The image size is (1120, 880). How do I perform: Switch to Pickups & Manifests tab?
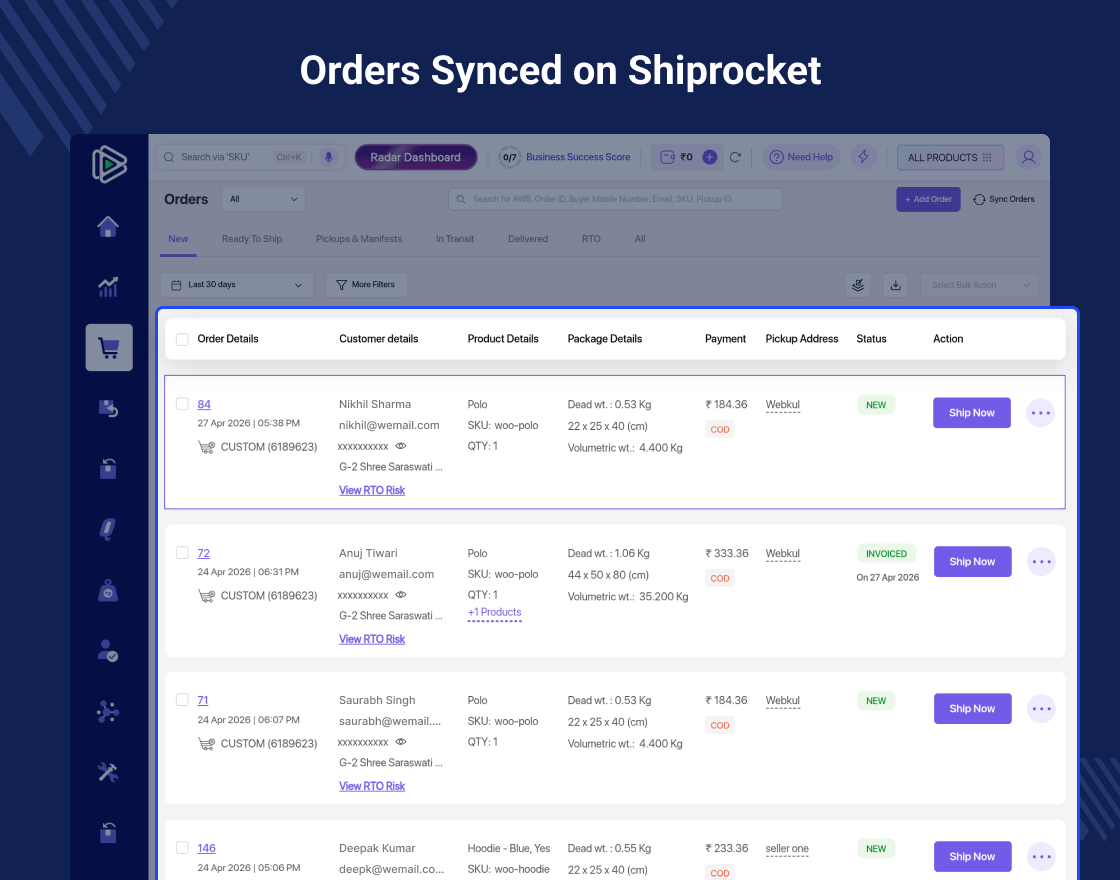(359, 239)
